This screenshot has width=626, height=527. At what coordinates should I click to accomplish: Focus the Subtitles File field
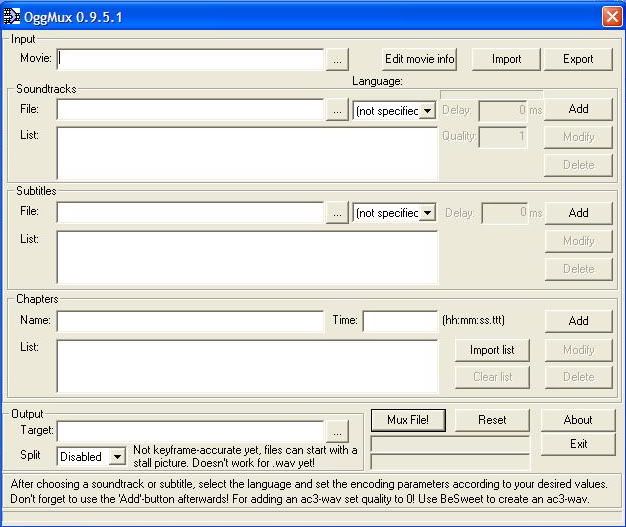tap(190, 212)
